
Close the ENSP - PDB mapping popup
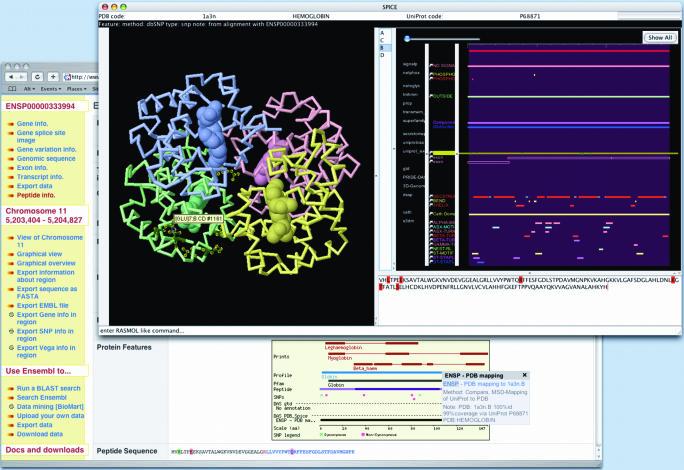(524, 375)
